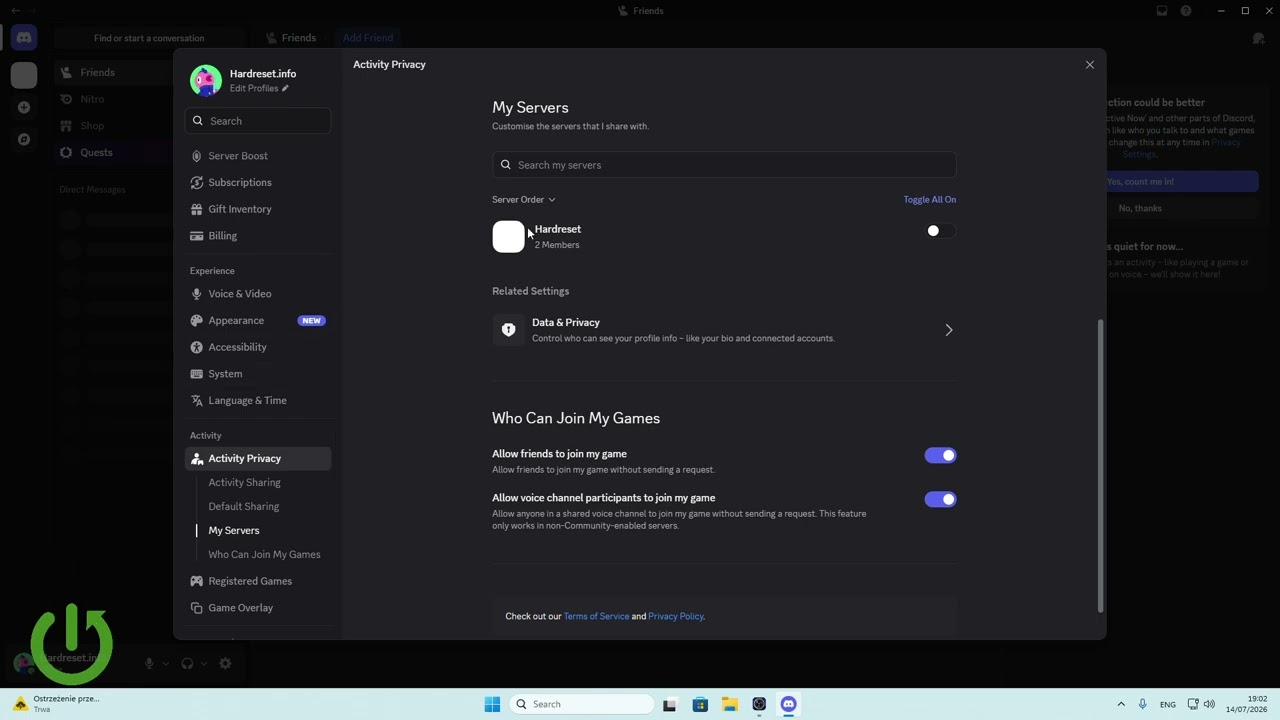Screen dimensions: 1280x720
Task: Click the Data & Privacy shield icon
Action: point(508,330)
